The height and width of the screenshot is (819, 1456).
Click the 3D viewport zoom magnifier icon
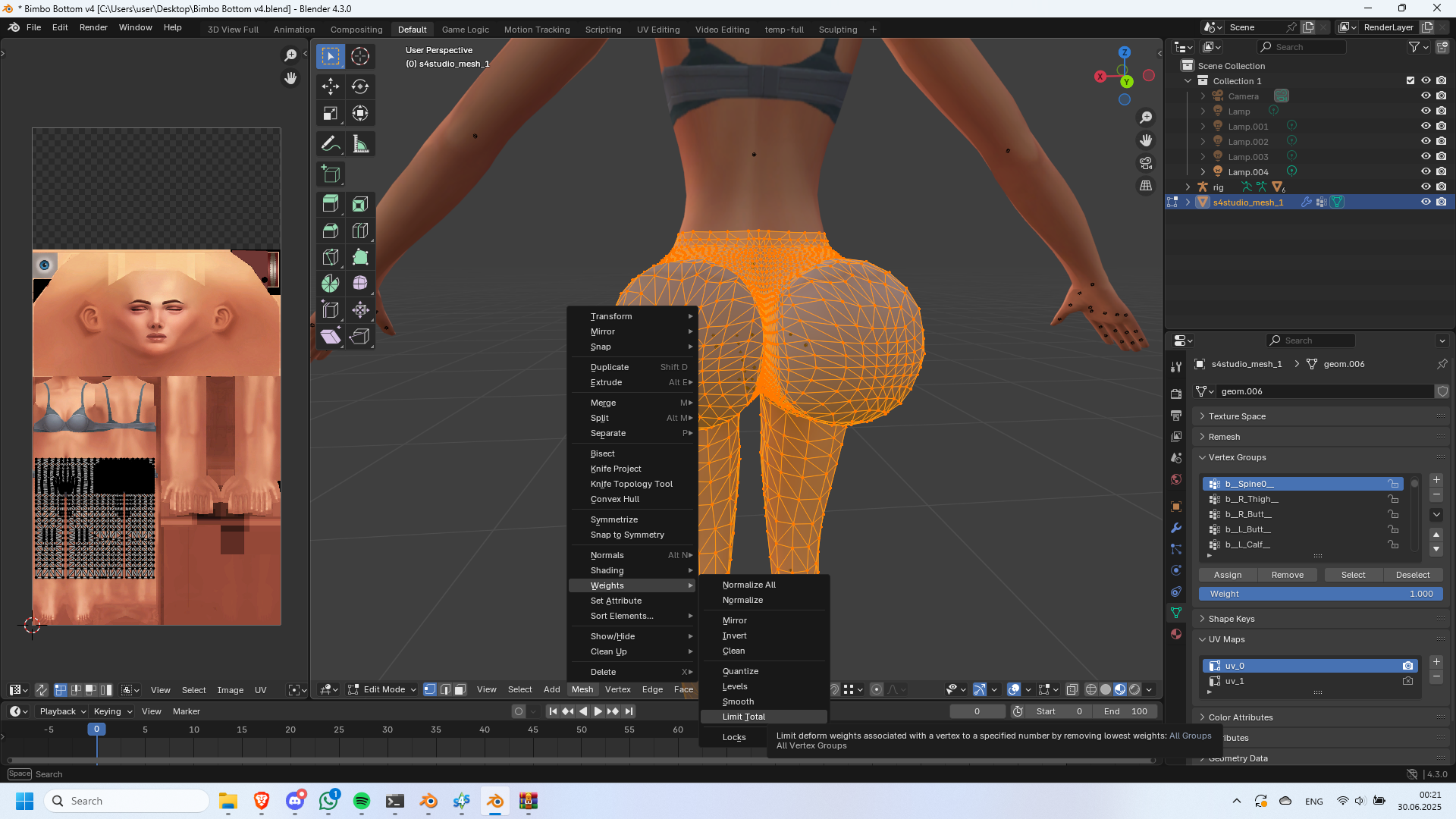coord(1146,118)
